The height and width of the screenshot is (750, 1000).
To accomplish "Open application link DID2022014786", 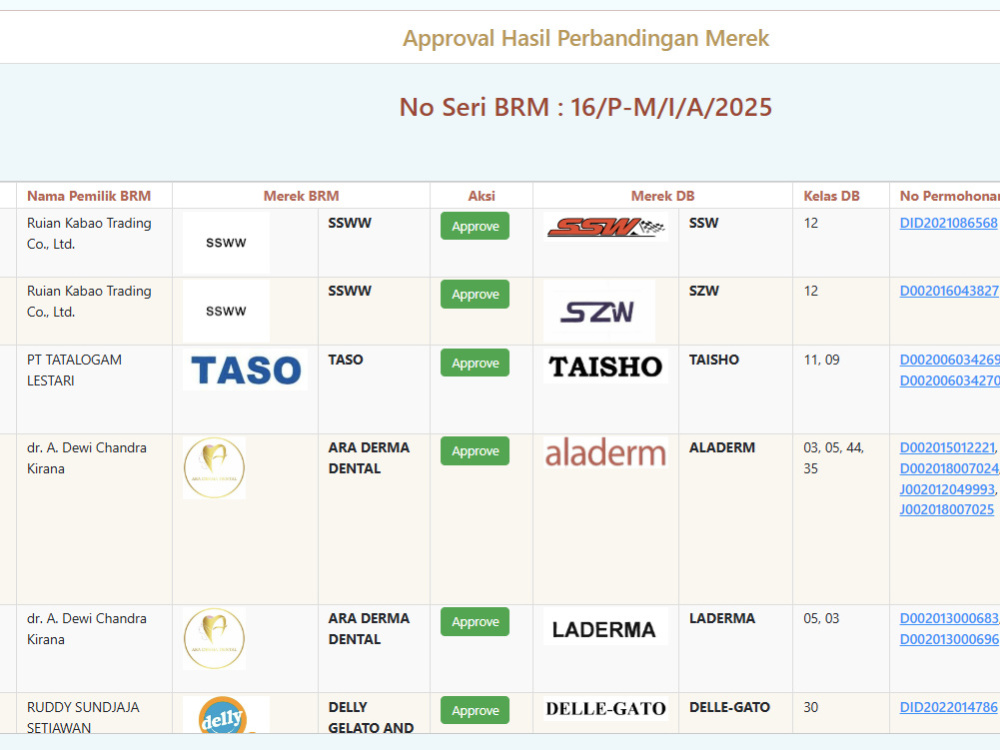I will coord(948,707).
